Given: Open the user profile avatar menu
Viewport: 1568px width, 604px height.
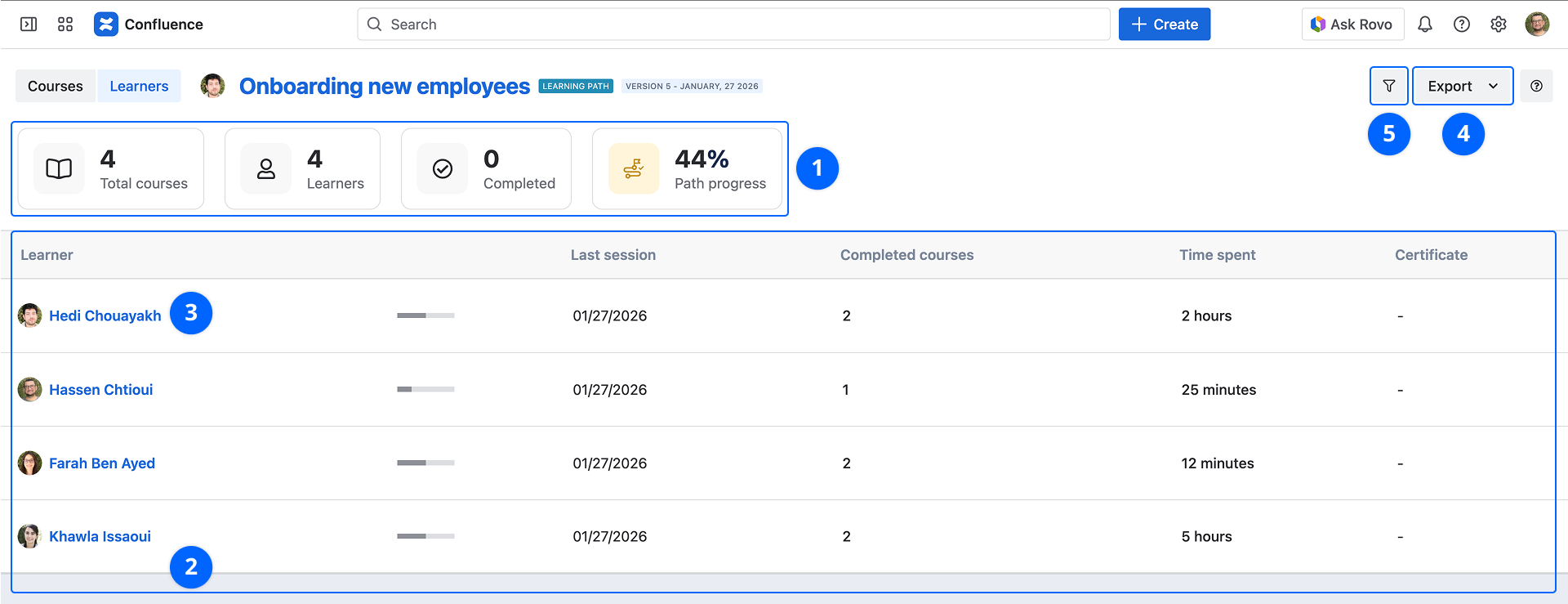Looking at the screenshot, I should [x=1536, y=25].
